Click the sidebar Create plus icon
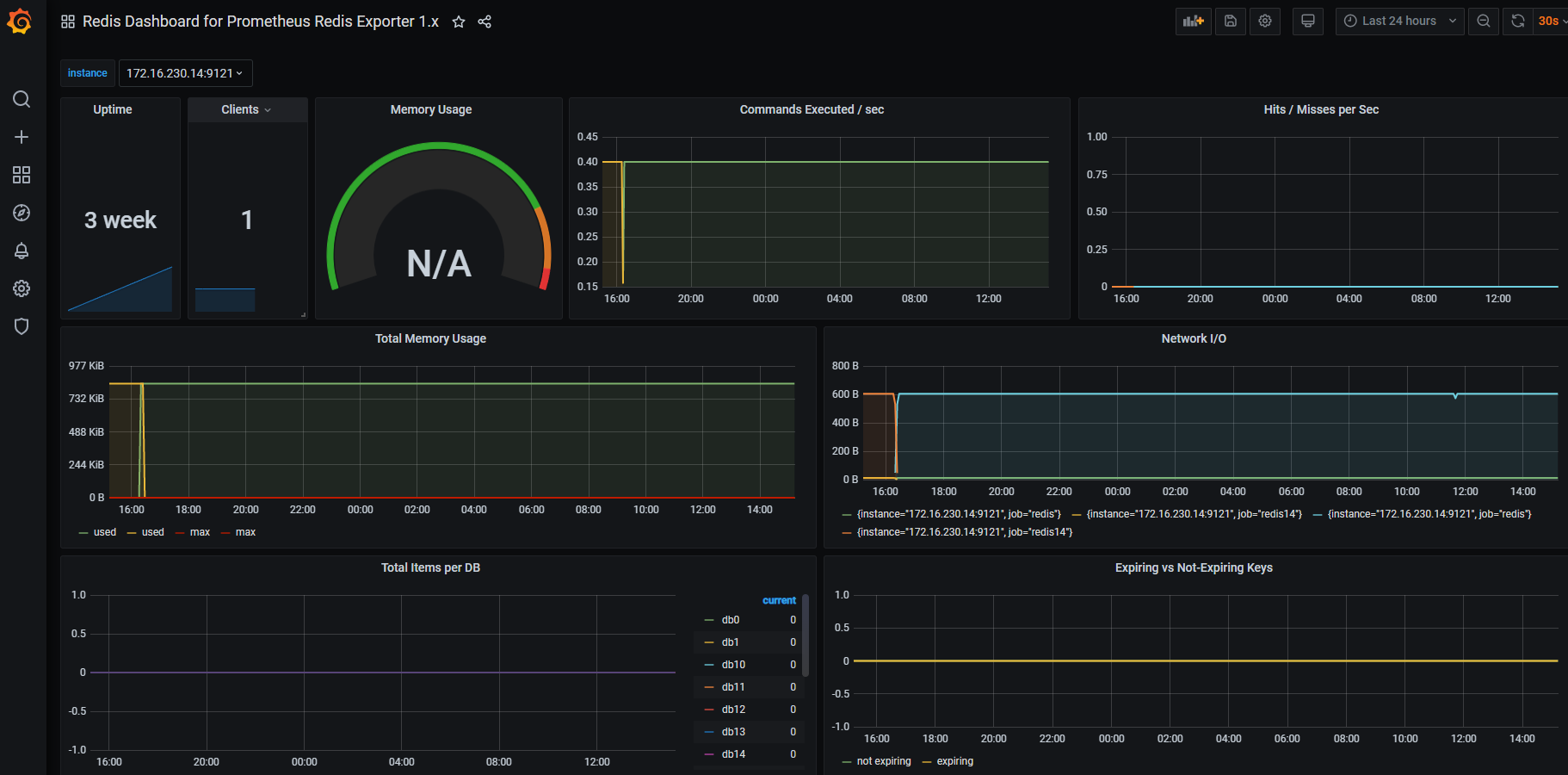Viewport: 1568px width, 775px height. click(x=22, y=137)
